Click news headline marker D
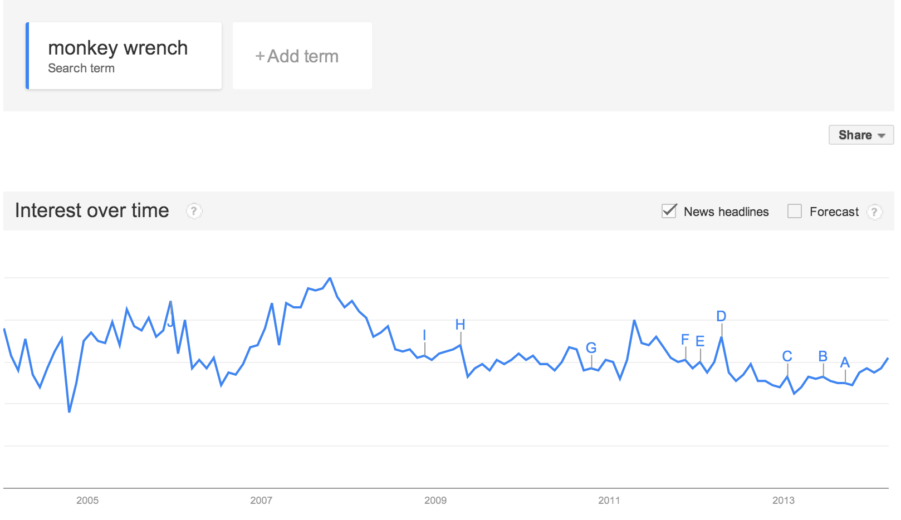 721,316
